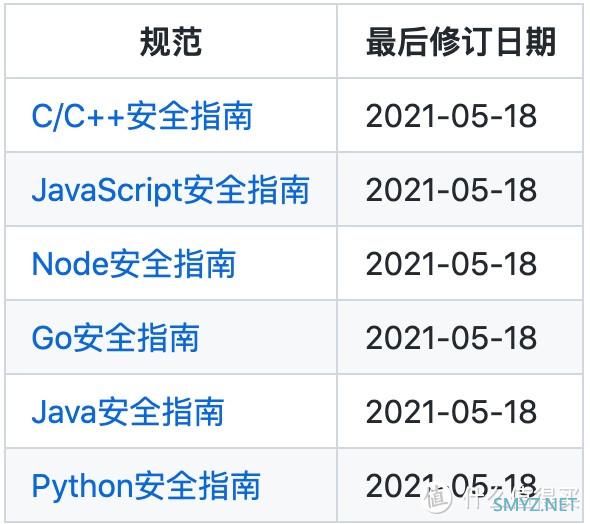Open the Java安全指南 link
The image size is (590, 524).
(128, 412)
